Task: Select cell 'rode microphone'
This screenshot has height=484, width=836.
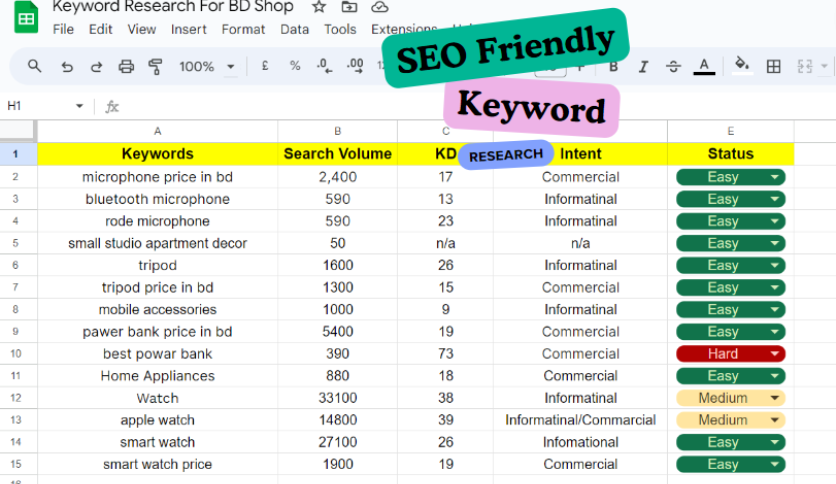Action: [x=157, y=221]
